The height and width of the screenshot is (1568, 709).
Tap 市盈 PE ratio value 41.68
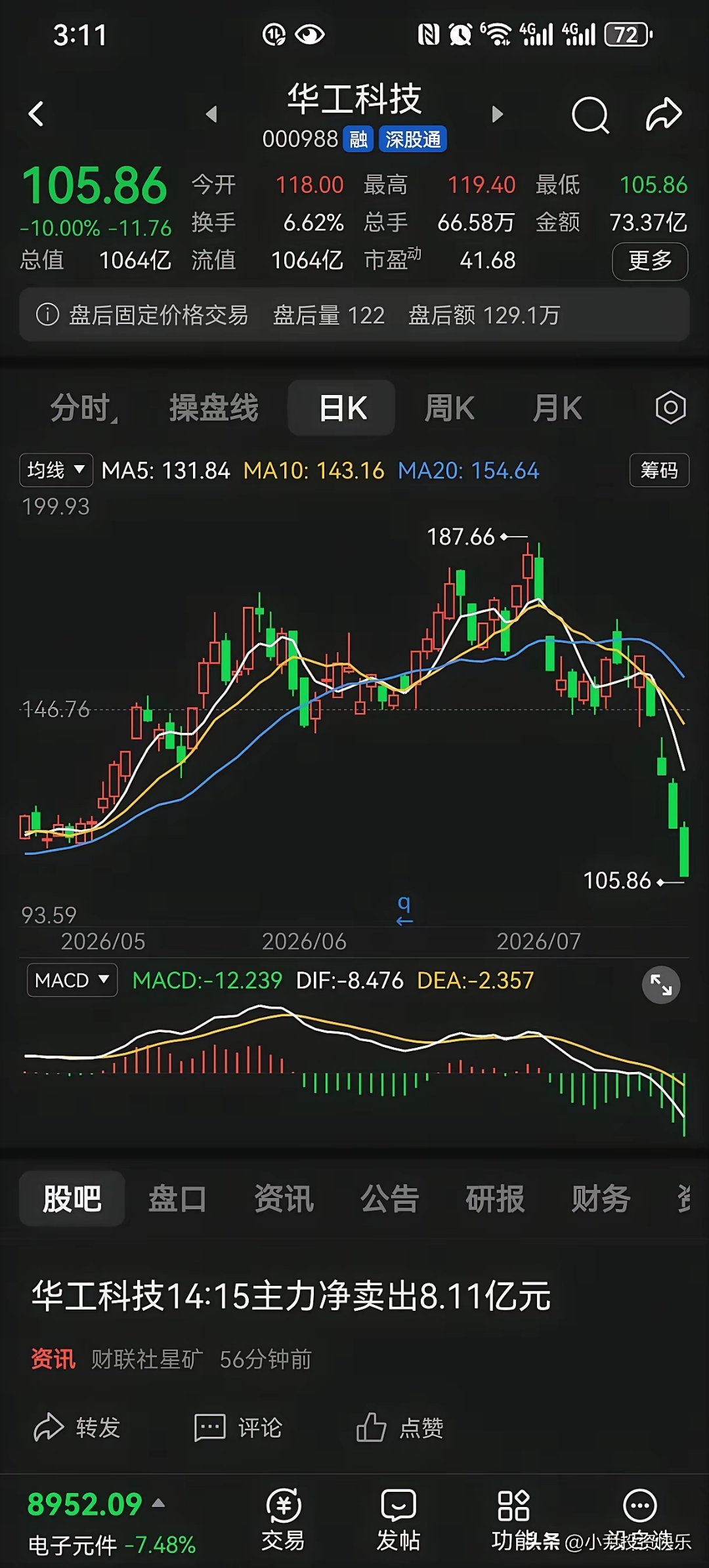(x=488, y=260)
